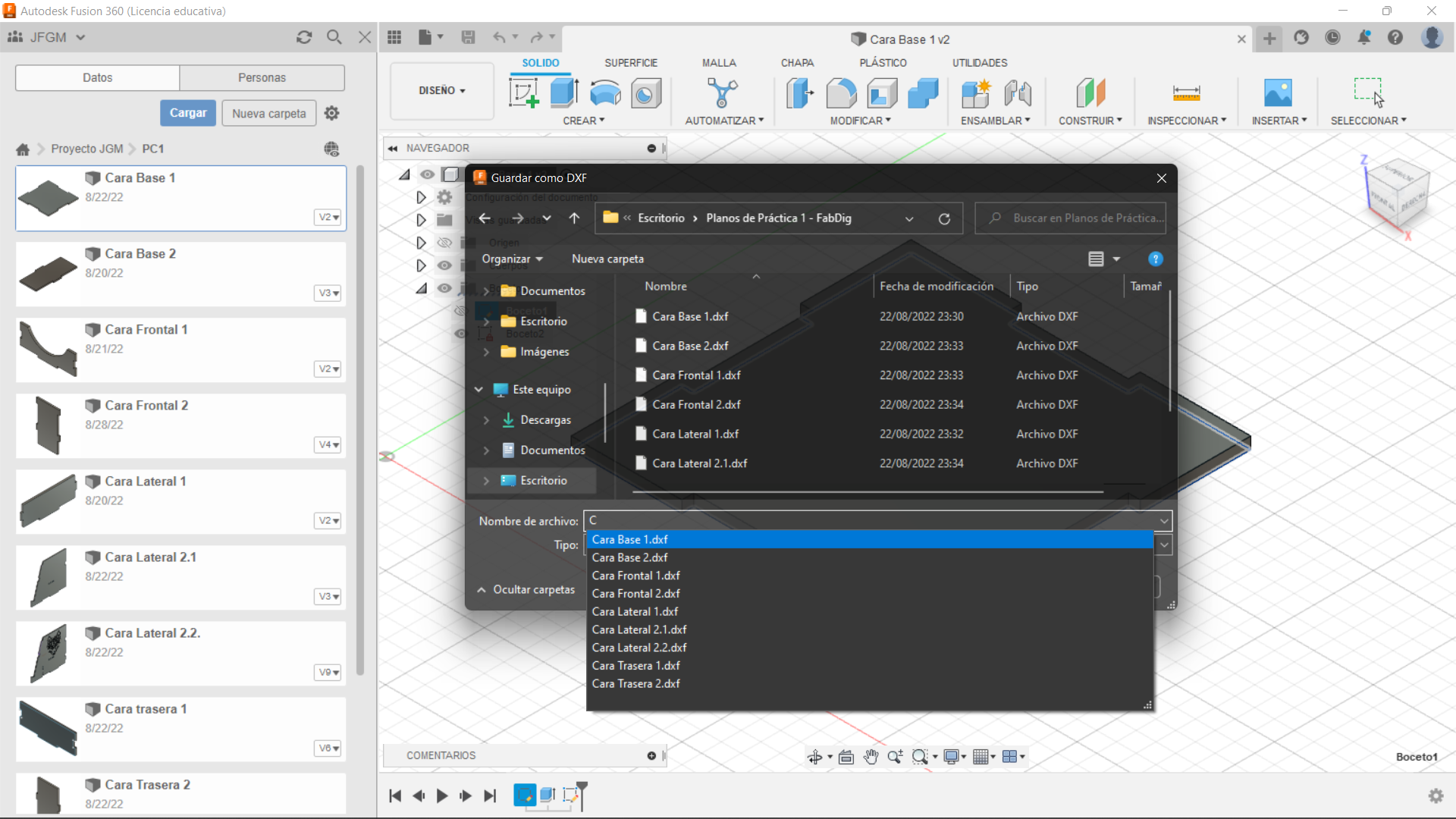Select the Extrude tool icon
The height and width of the screenshot is (819, 1456).
pyautogui.click(x=564, y=93)
